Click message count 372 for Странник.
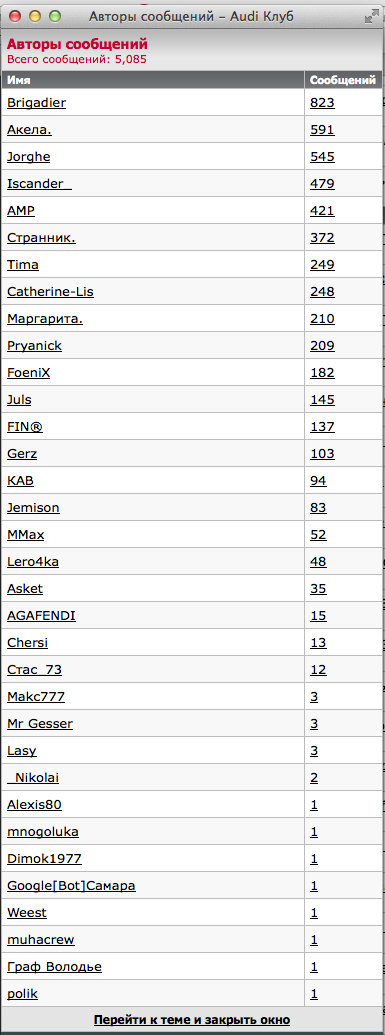This screenshot has height=1035, width=385. point(322,238)
